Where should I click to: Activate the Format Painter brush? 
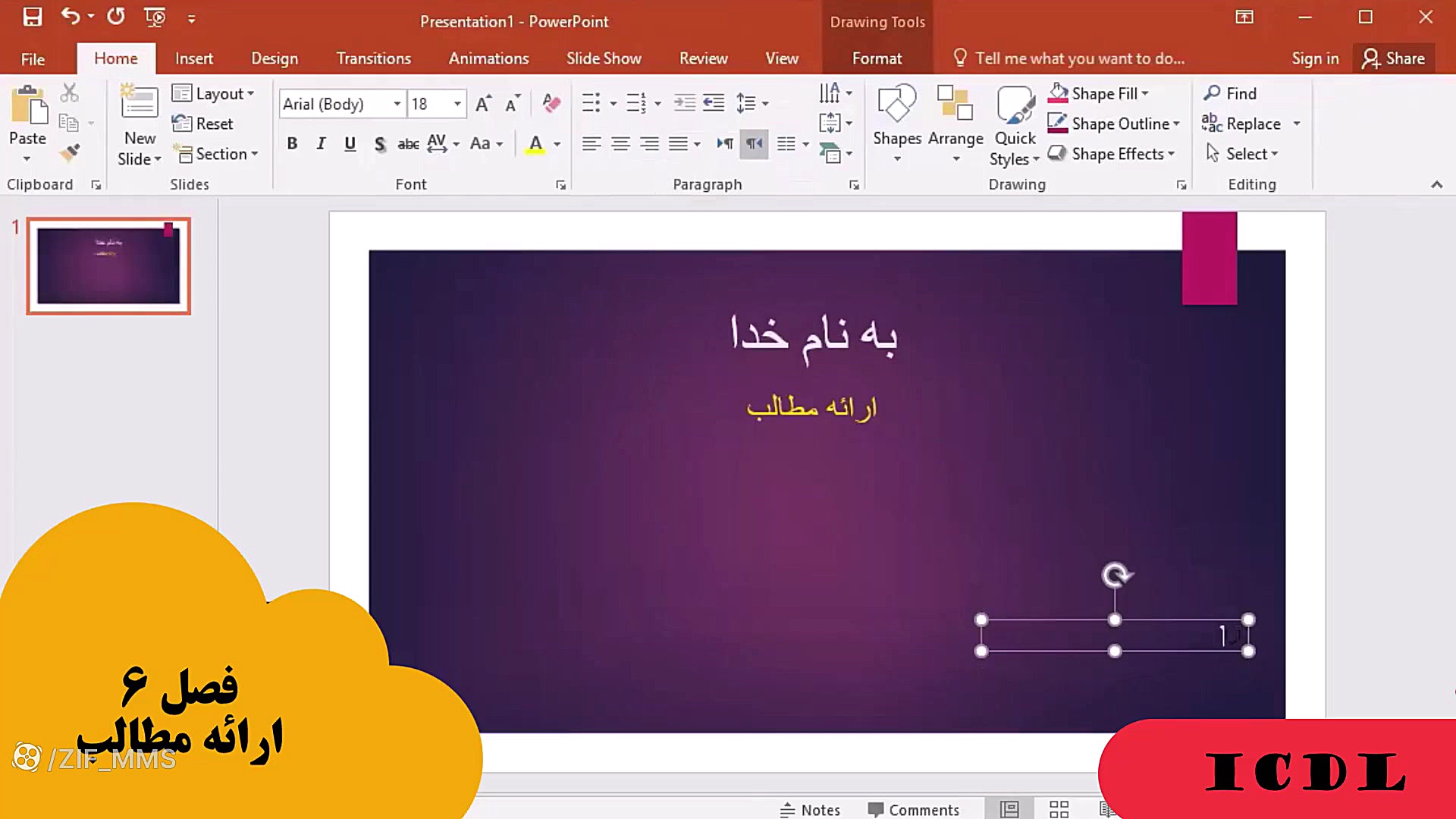pyautogui.click(x=69, y=153)
